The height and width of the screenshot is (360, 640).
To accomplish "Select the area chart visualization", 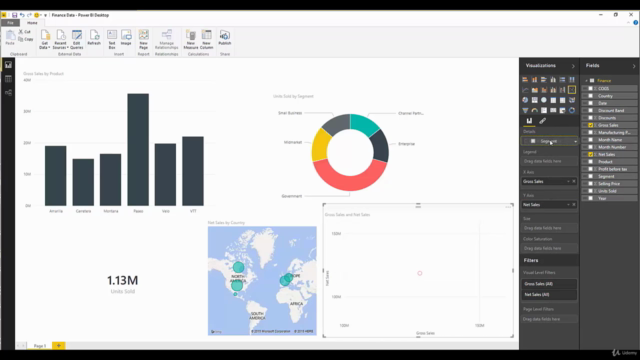I will pyautogui.click(x=534, y=90).
